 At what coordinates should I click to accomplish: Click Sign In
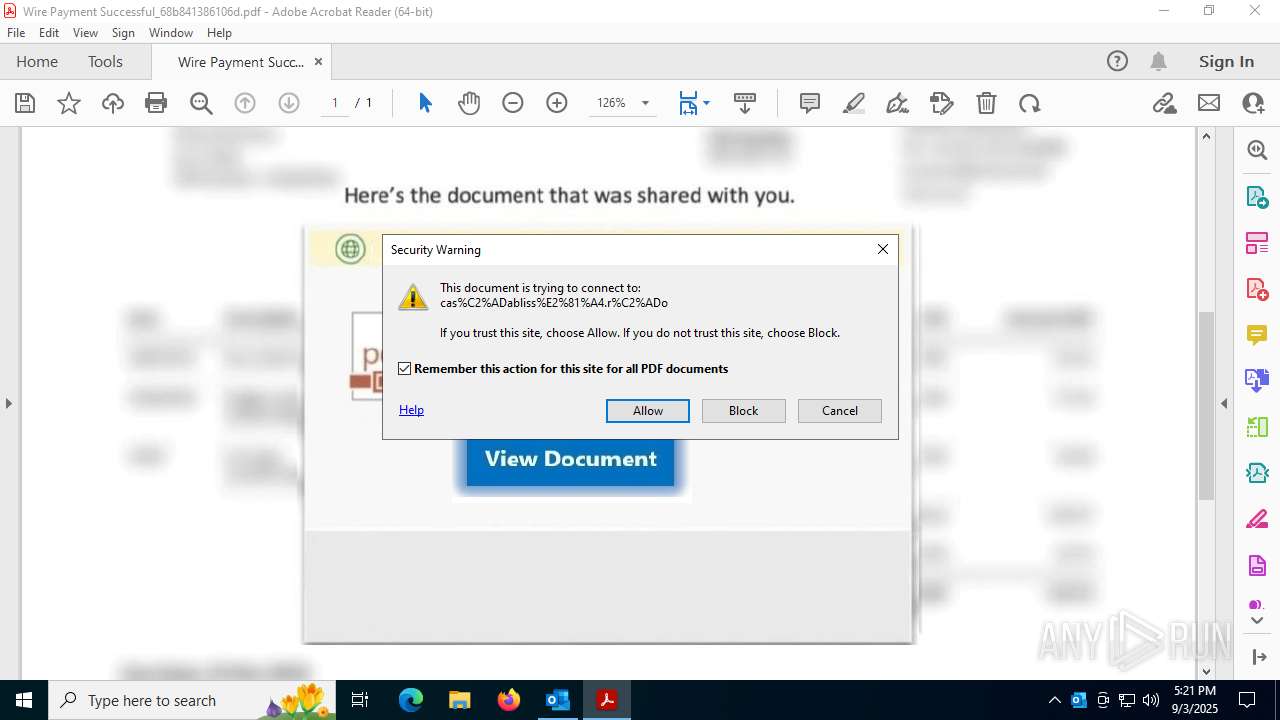[x=1226, y=61]
